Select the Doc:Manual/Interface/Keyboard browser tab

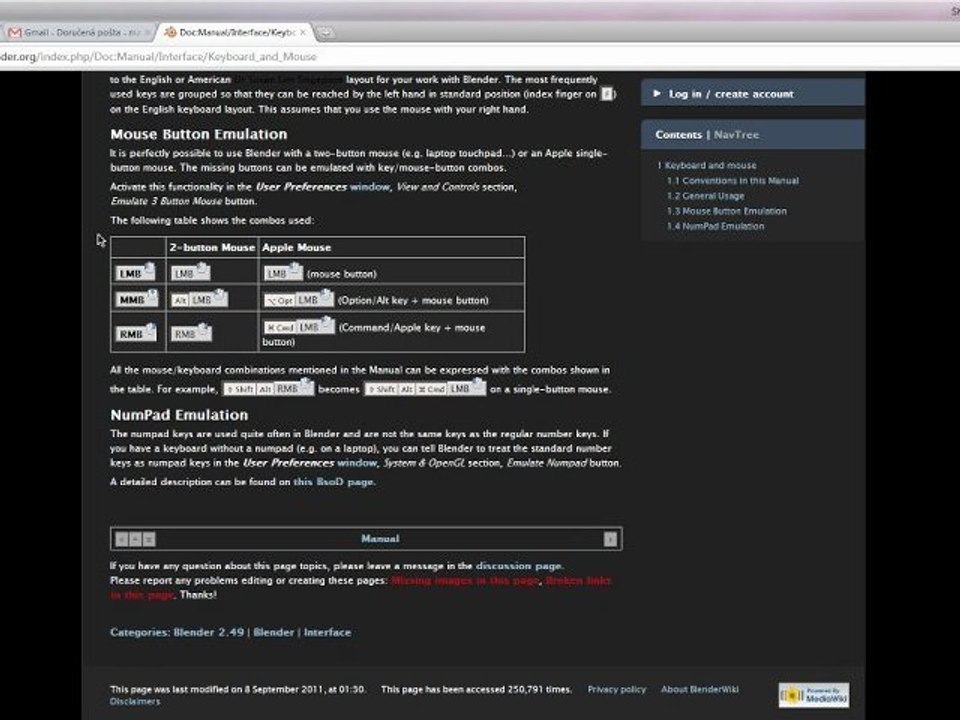pos(237,32)
